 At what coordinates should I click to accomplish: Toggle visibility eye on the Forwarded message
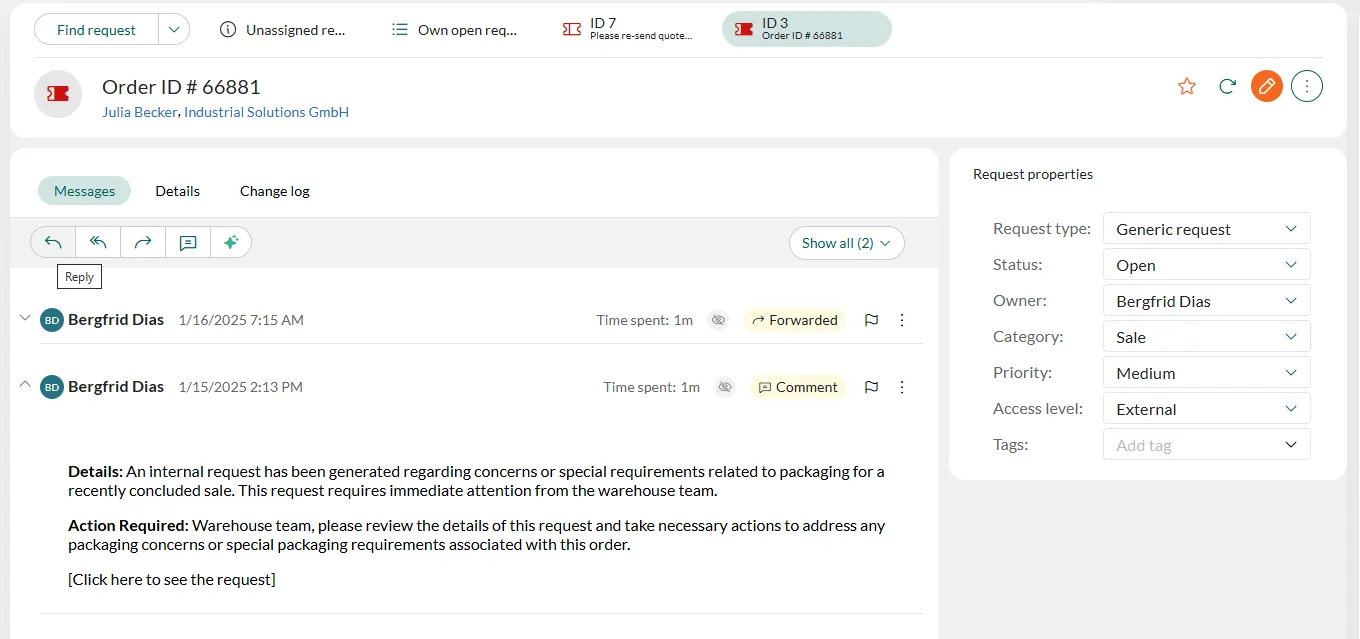pos(718,320)
